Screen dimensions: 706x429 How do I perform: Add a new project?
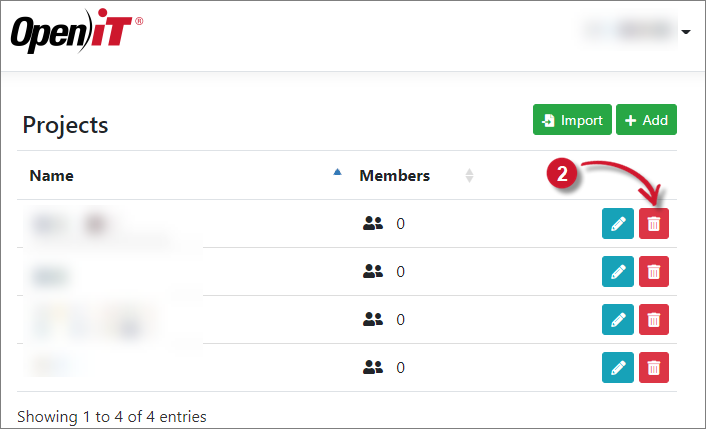(646, 120)
